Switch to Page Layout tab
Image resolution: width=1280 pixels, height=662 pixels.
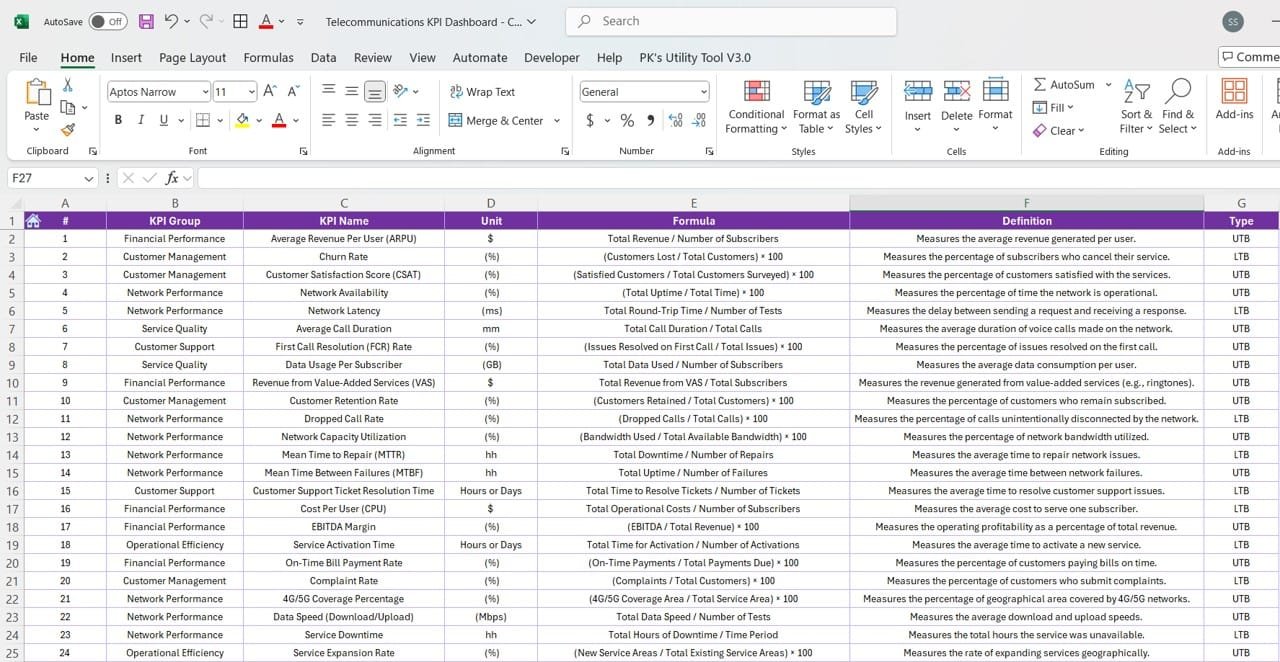click(192, 58)
